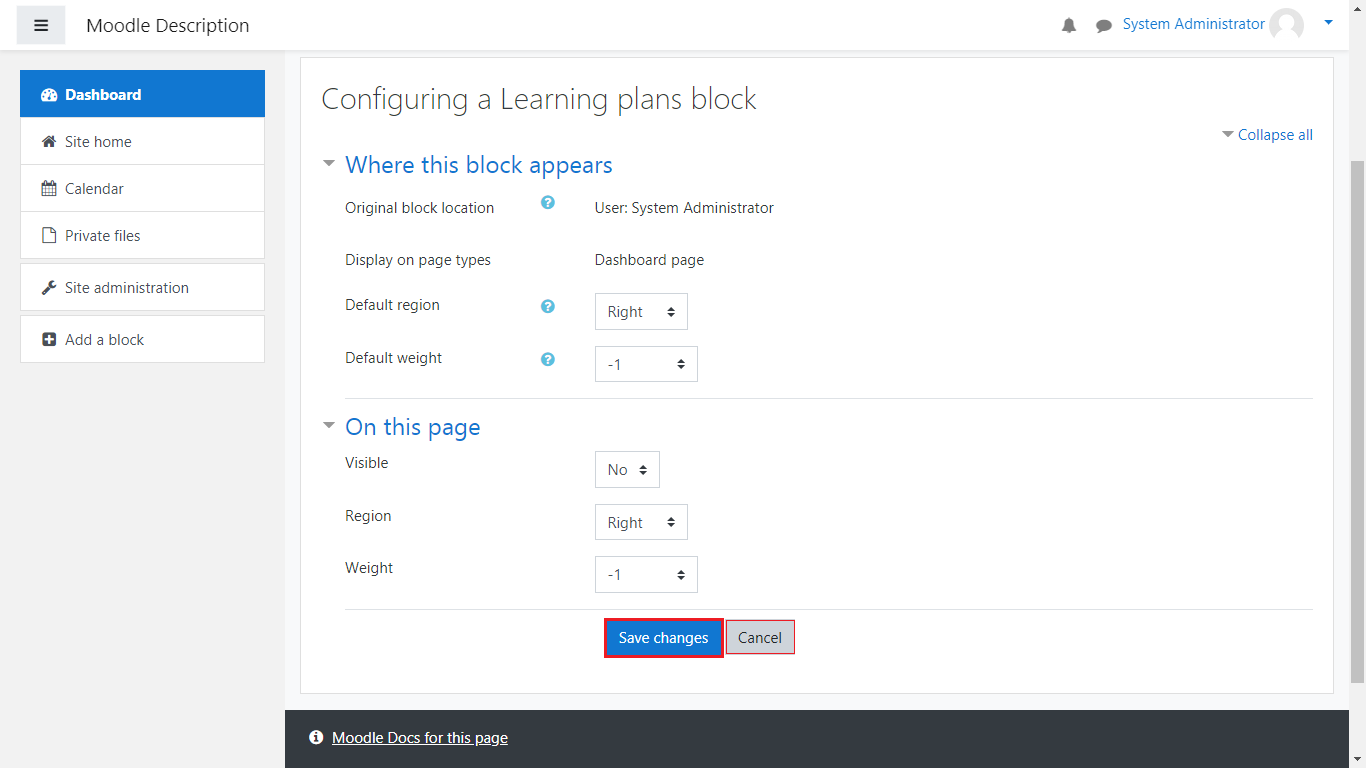Click the info icon near Moodle Docs
This screenshot has height=768, width=1366.
[316, 738]
